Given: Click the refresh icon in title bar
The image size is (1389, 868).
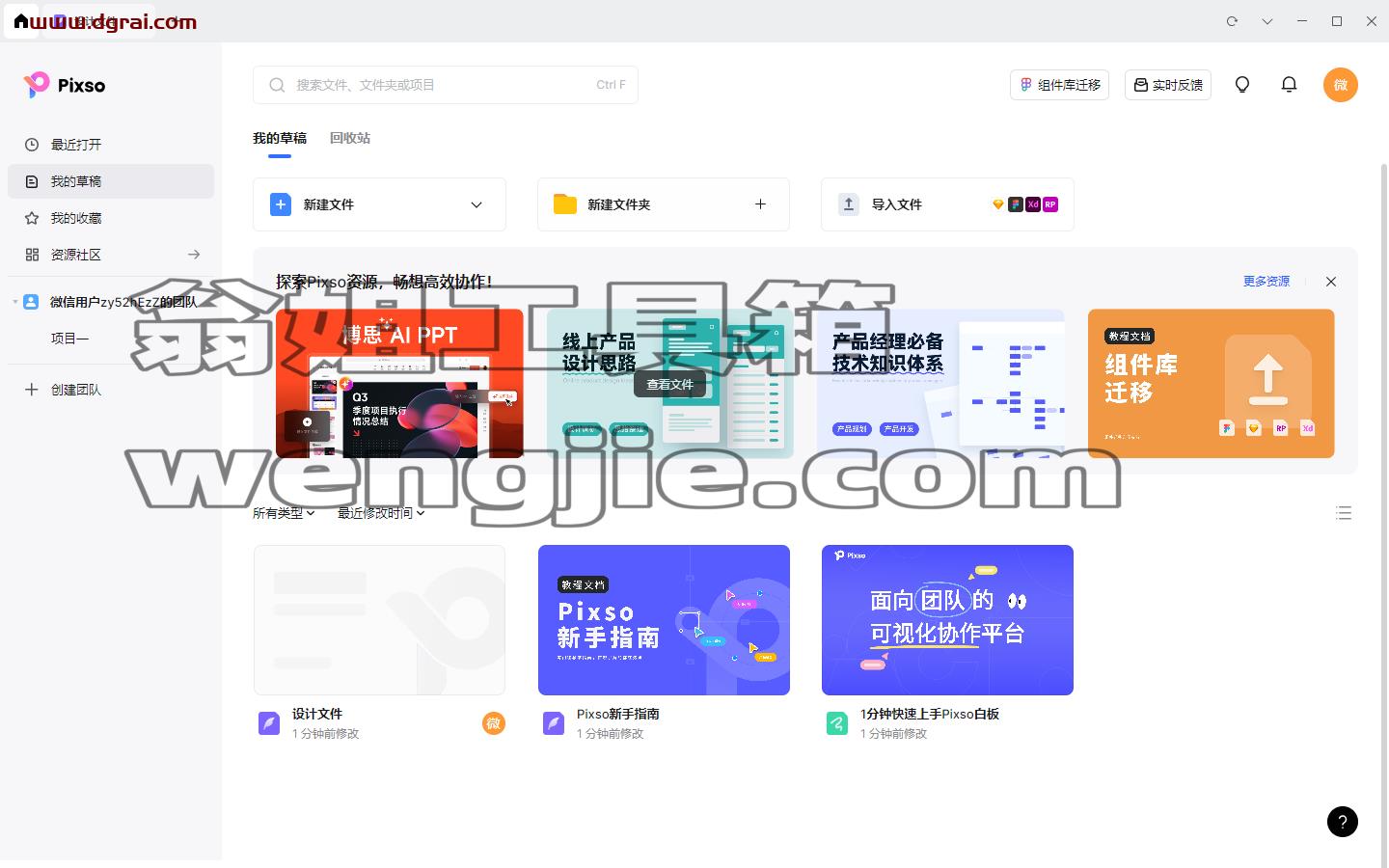Looking at the screenshot, I should coord(1232,21).
